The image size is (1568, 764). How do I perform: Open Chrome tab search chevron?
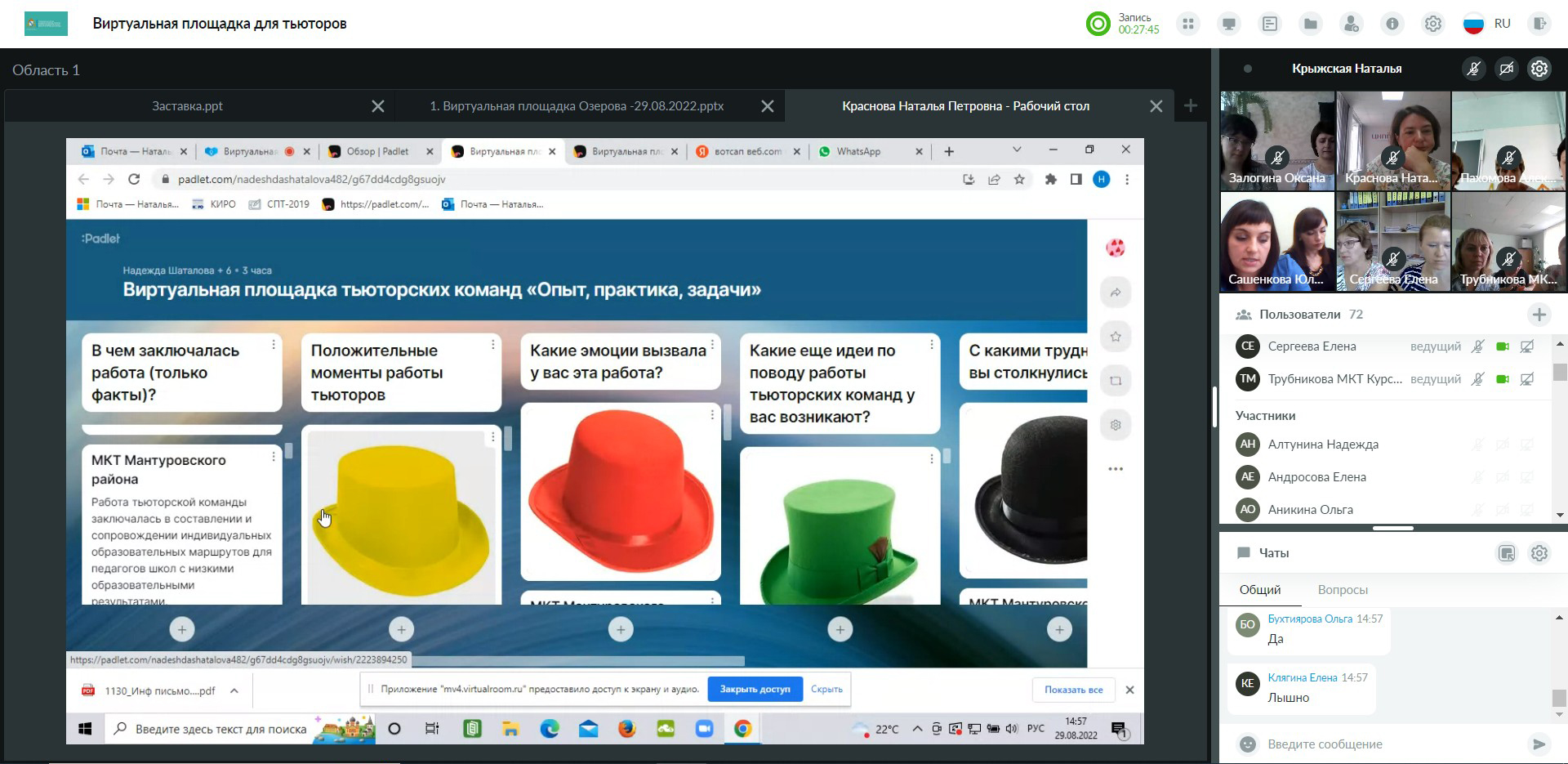click(1017, 150)
